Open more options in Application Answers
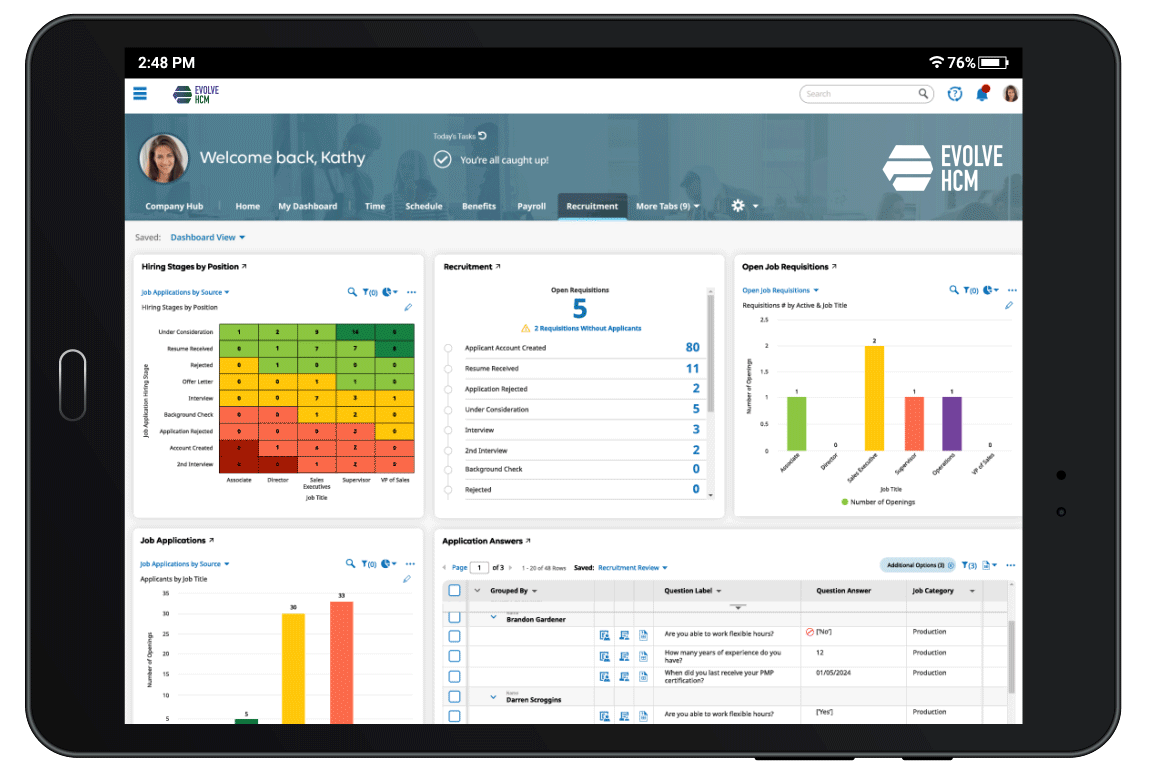This screenshot has height=770, width=1150. [1011, 565]
